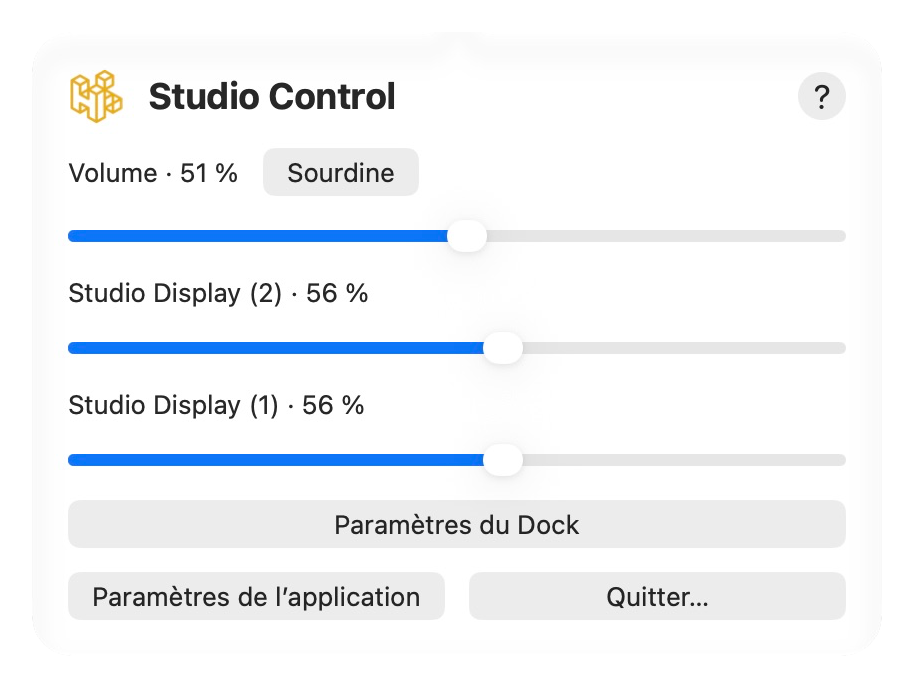Click the Studio Display (2) slider thumb
The height and width of the screenshot is (688, 914).
tap(503, 348)
